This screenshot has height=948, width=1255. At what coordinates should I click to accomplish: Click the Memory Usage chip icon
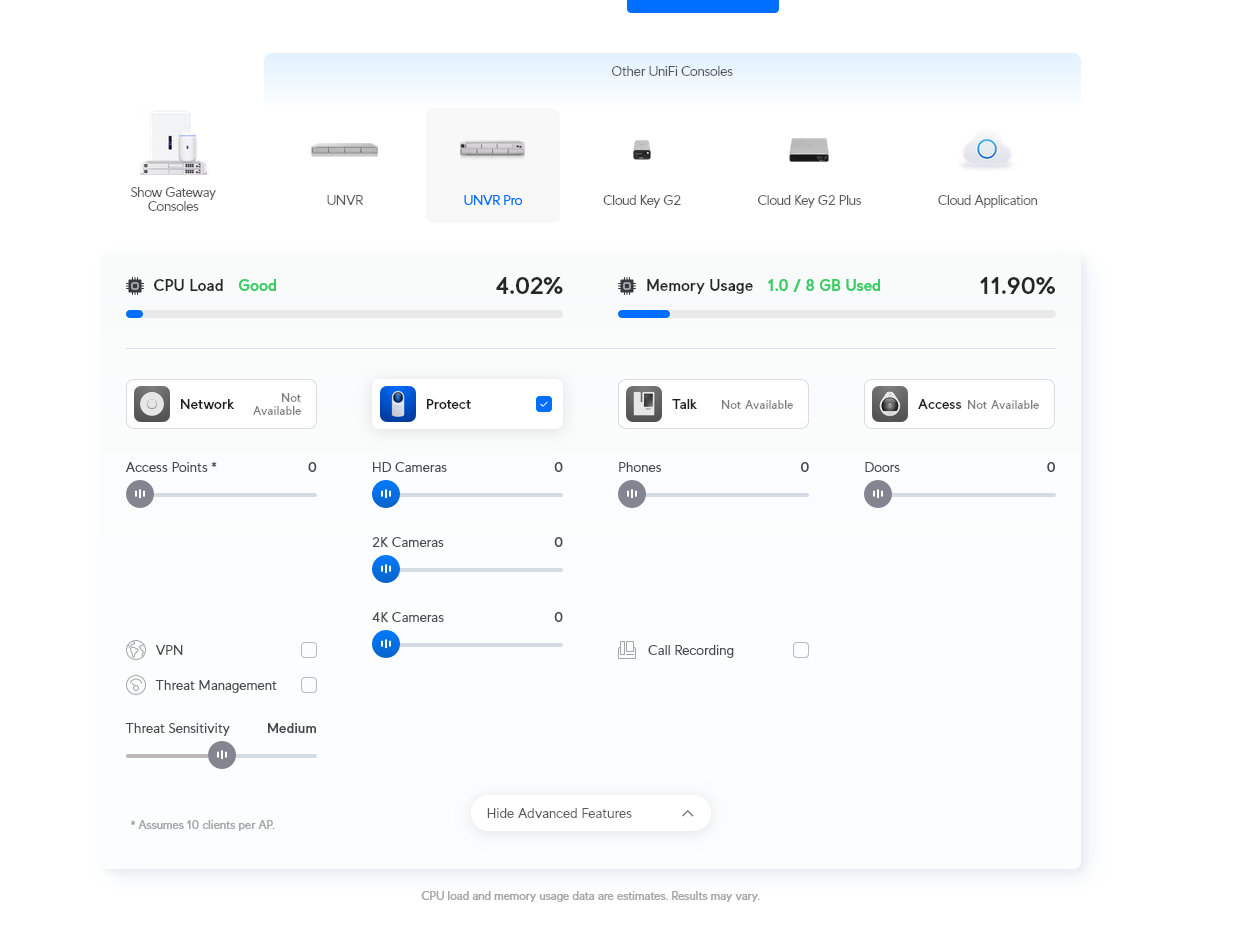(627, 286)
